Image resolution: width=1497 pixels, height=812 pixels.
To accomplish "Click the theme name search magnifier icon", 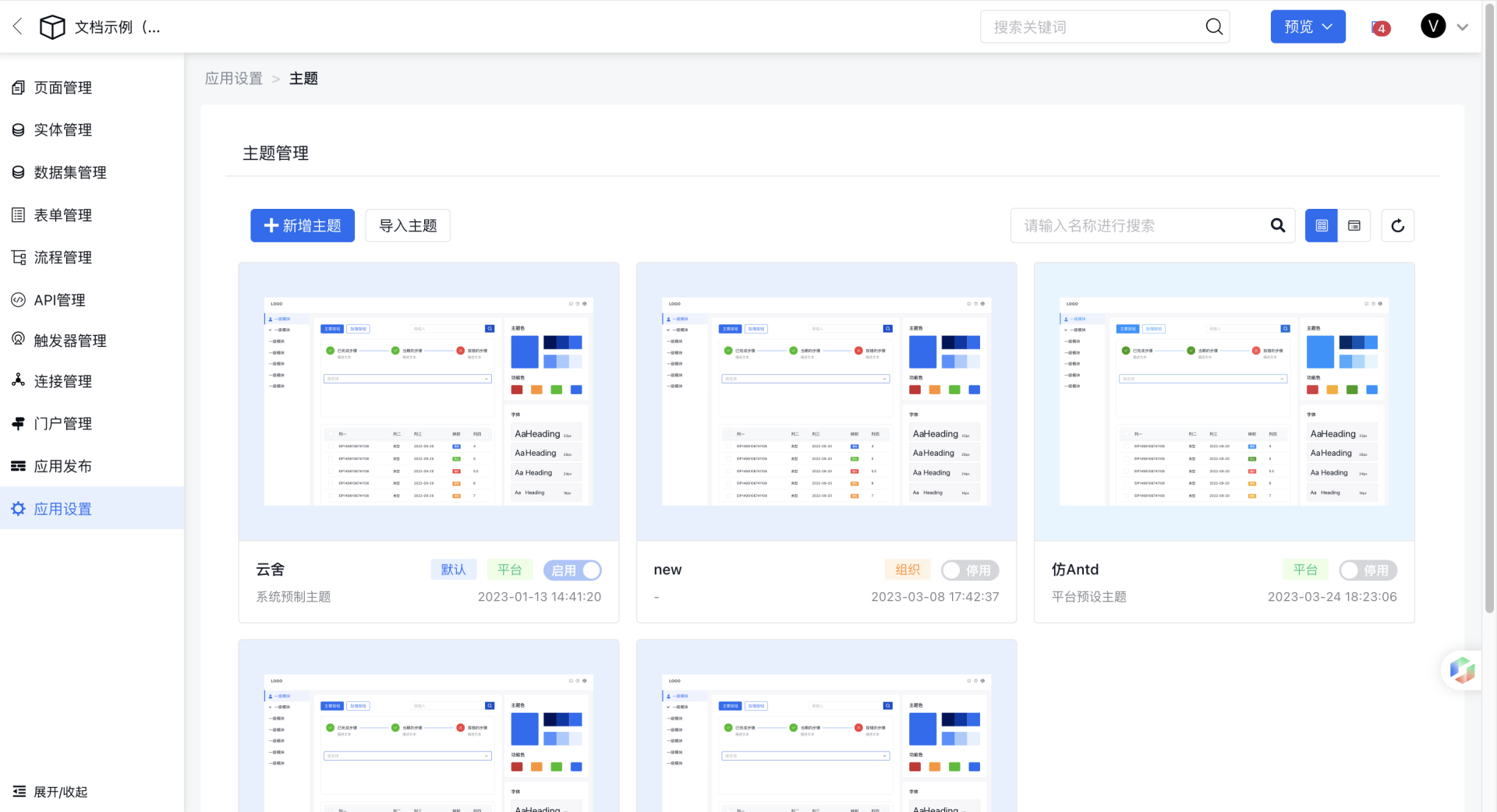I will (1277, 226).
